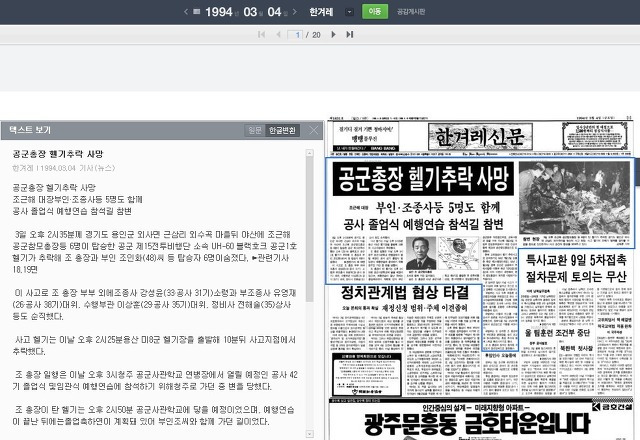Go to next date arrow
Image resolution: width=640 pixels, height=440 pixels.
[x=295, y=12]
